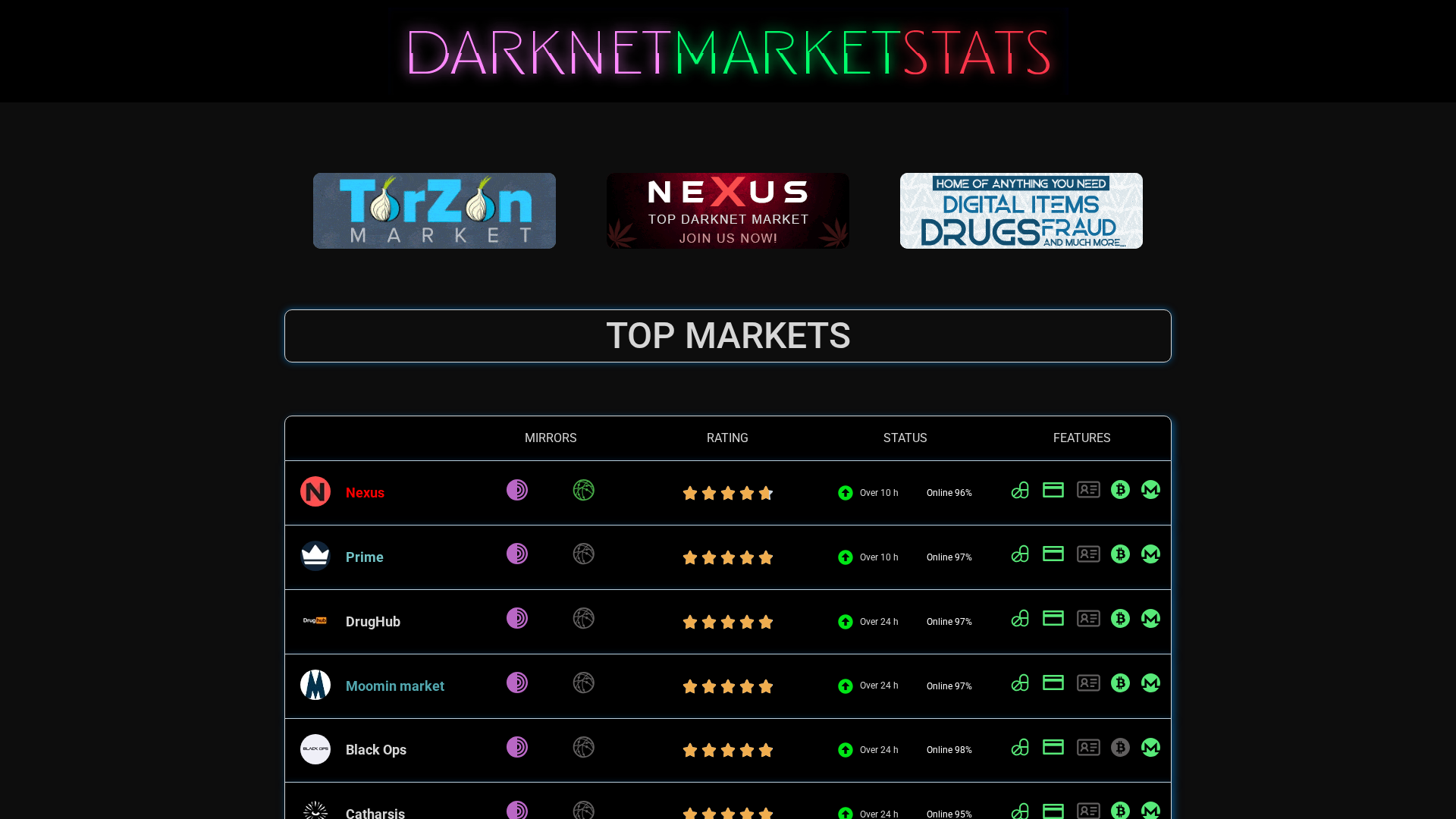
Task: Click the Tor onion mirror icon for DrugHub
Action: tap(517, 618)
